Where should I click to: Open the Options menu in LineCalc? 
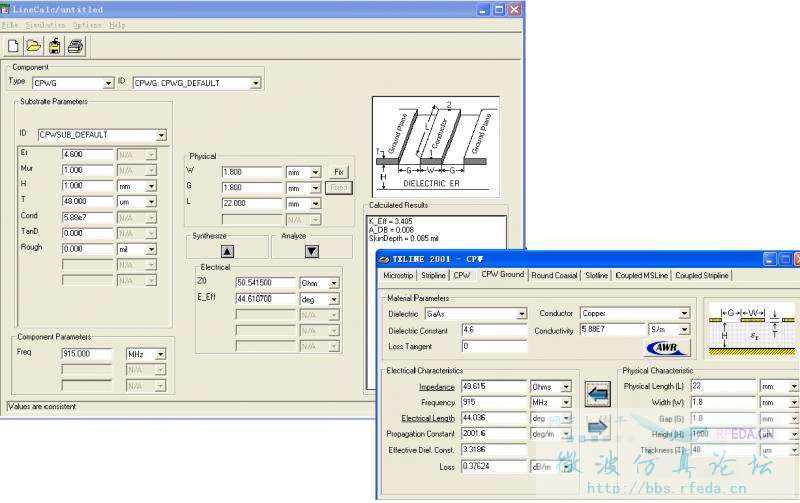coord(87,25)
